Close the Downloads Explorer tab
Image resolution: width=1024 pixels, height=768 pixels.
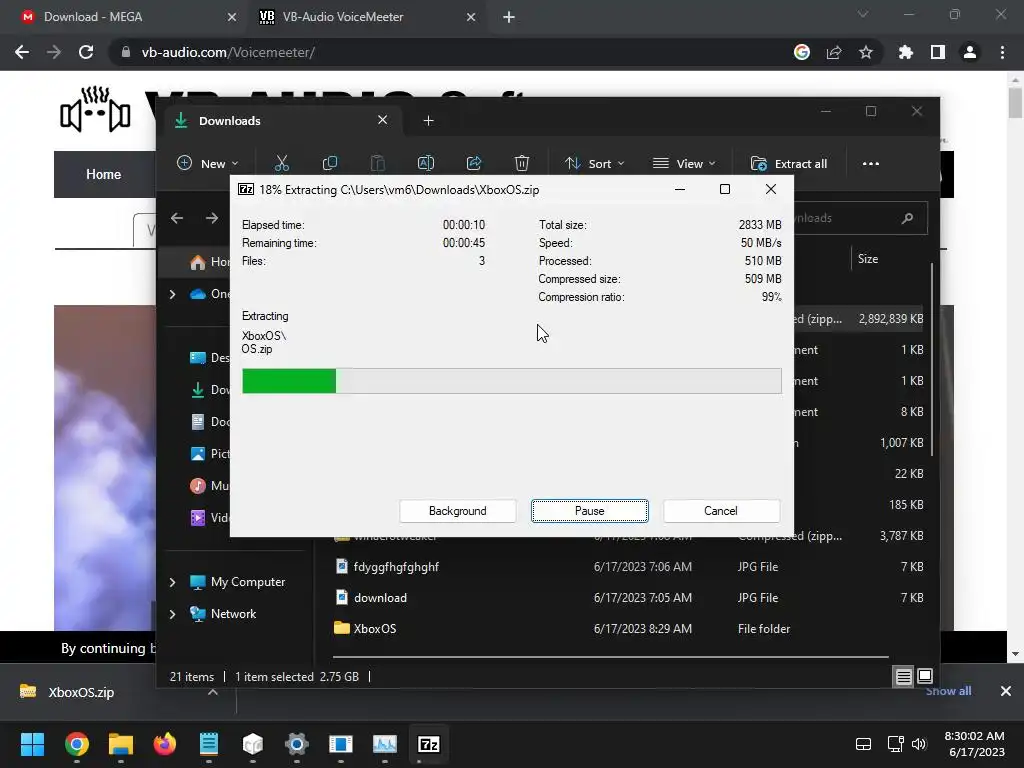tap(383, 120)
